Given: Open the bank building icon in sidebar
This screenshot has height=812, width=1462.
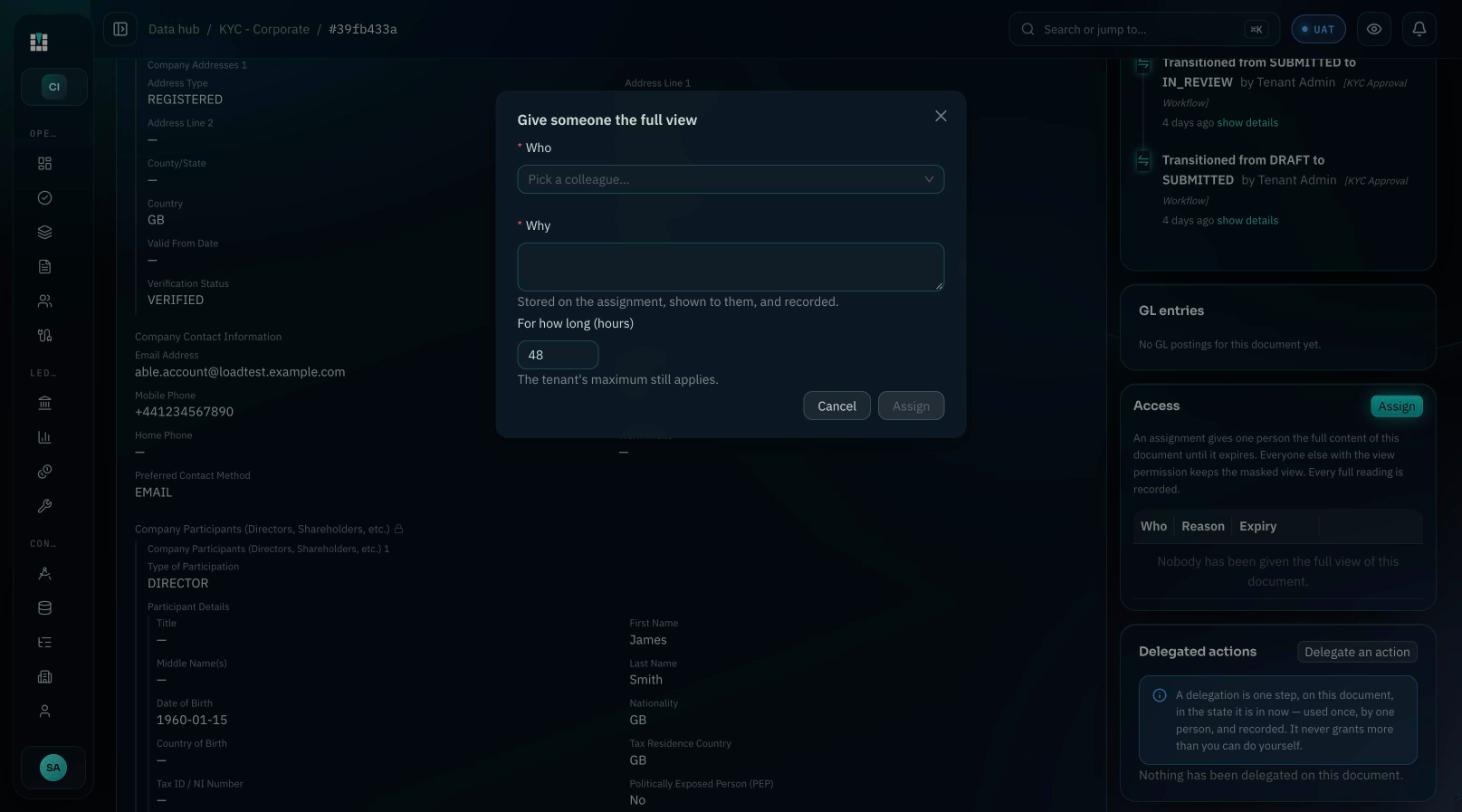Looking at the screenshot, I should (x=44, y=403).
